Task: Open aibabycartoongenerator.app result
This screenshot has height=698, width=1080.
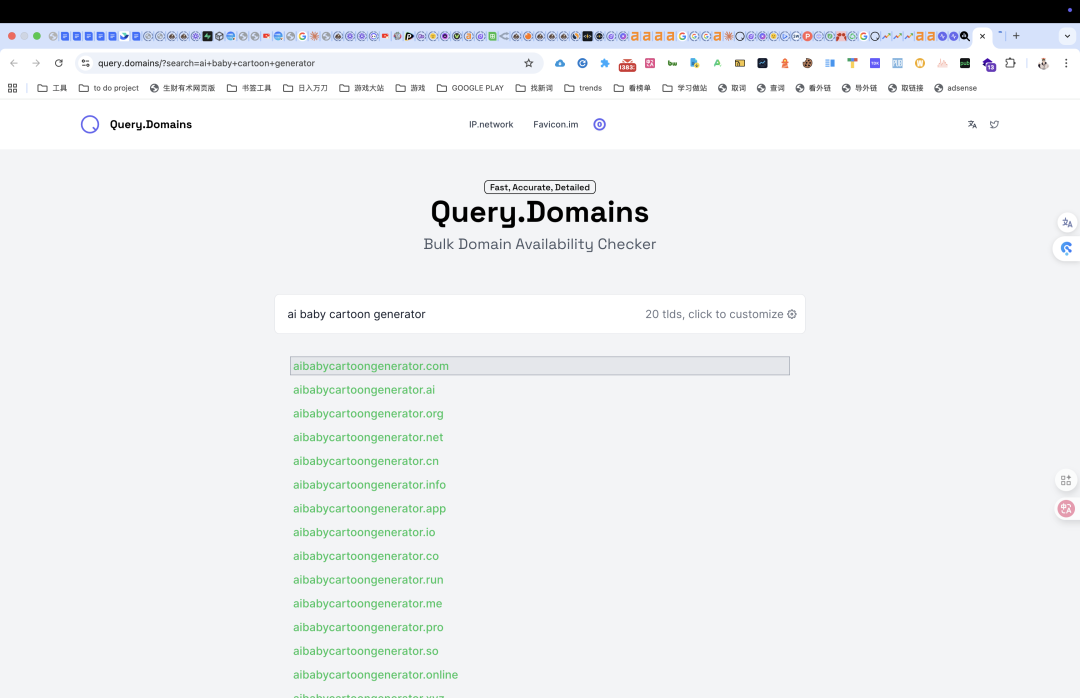Action: [x=369, y=509]
